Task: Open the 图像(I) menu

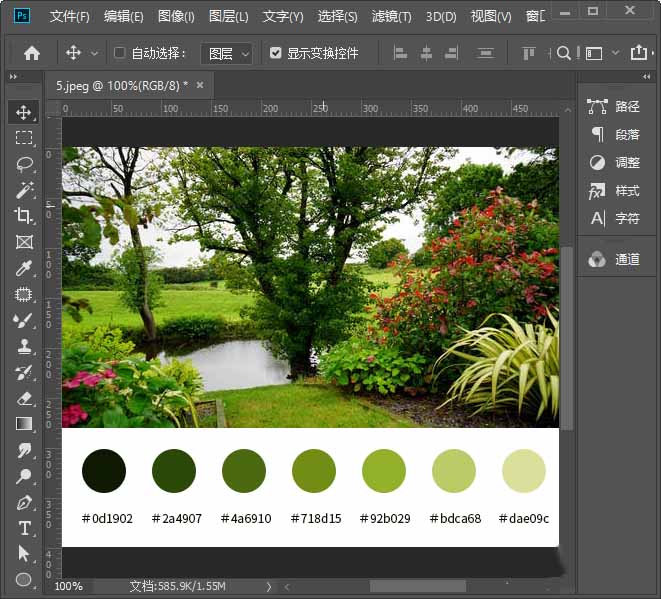Action: click(x=176, y=16)
